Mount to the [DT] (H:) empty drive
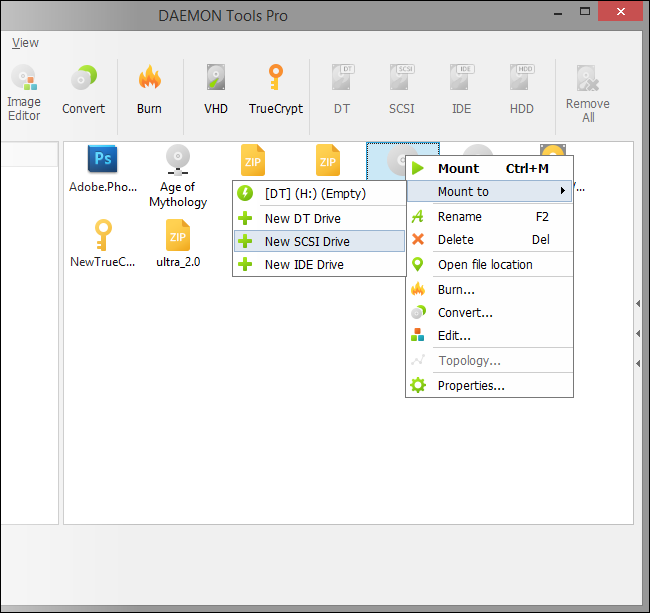 (315, 193)
